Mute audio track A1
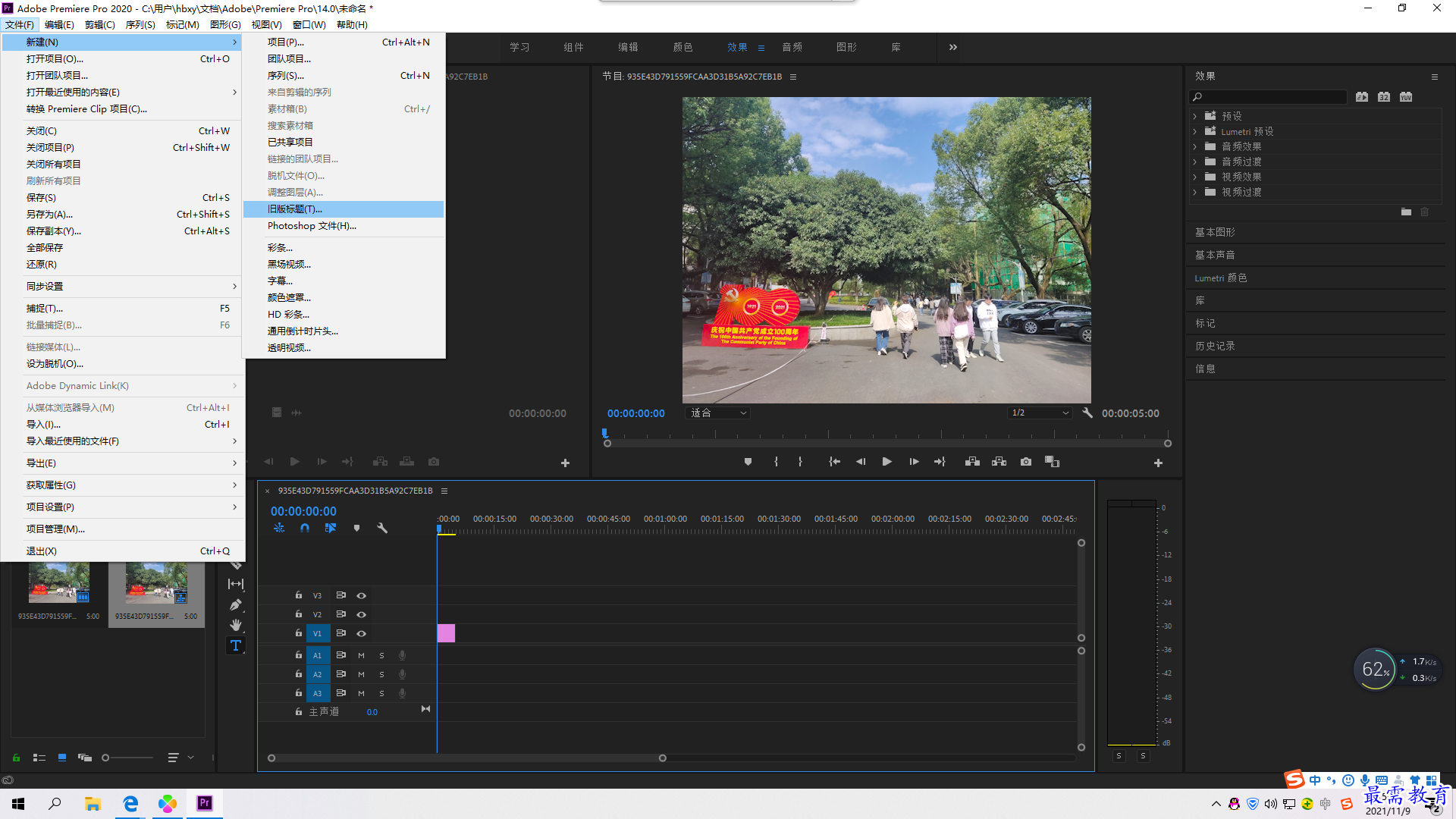This screenshot has width=1456, height=819. click(362, 655)
